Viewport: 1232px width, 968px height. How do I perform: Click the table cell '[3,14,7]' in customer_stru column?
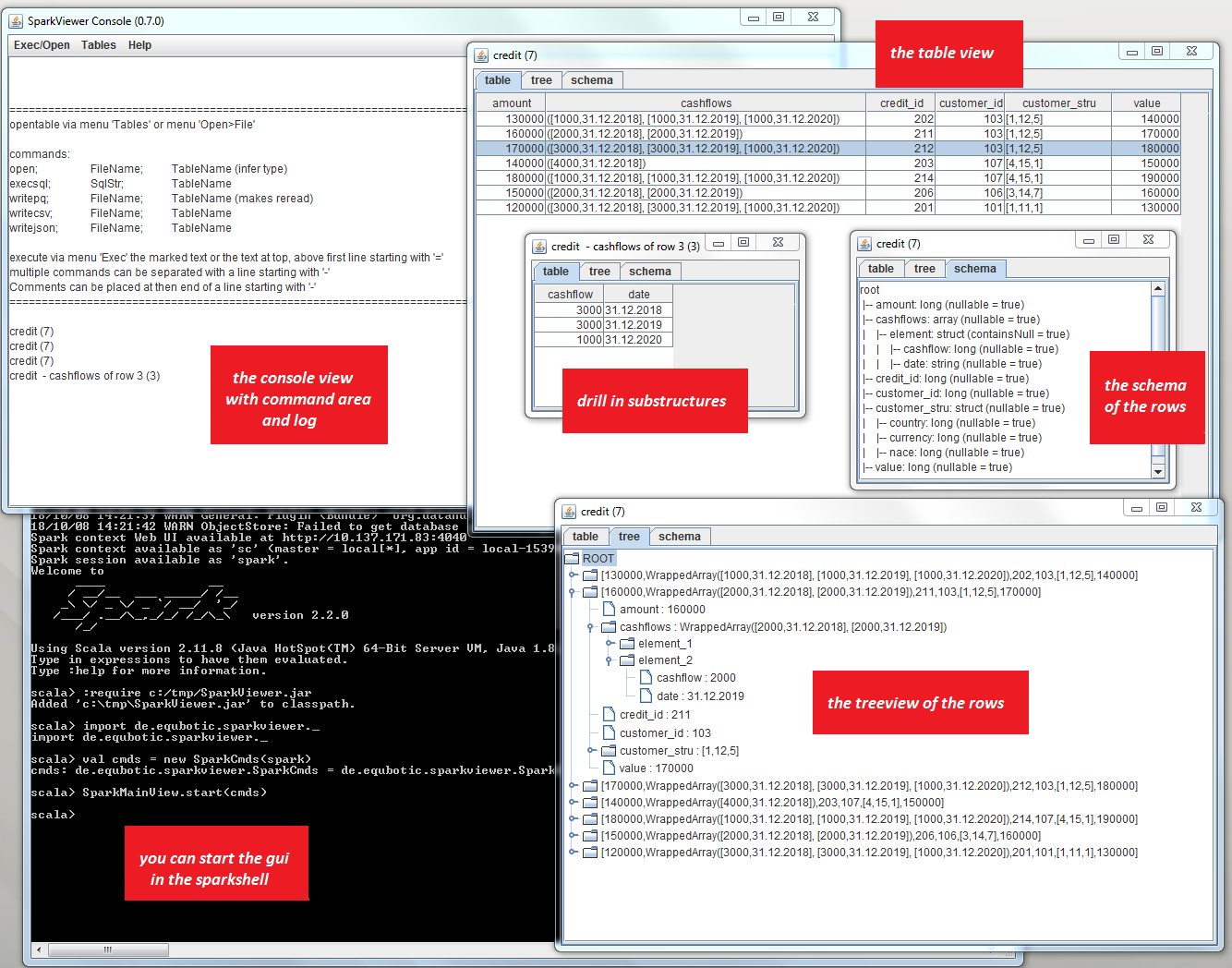tap(1058, 193)
